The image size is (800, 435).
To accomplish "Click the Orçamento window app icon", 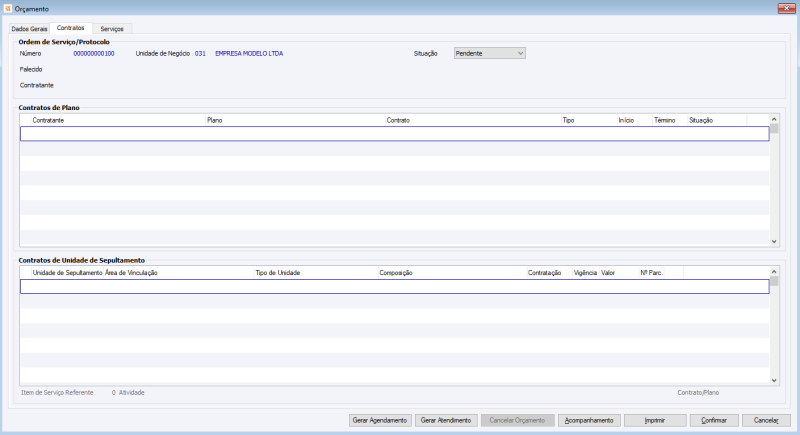I will click(8, 9).
